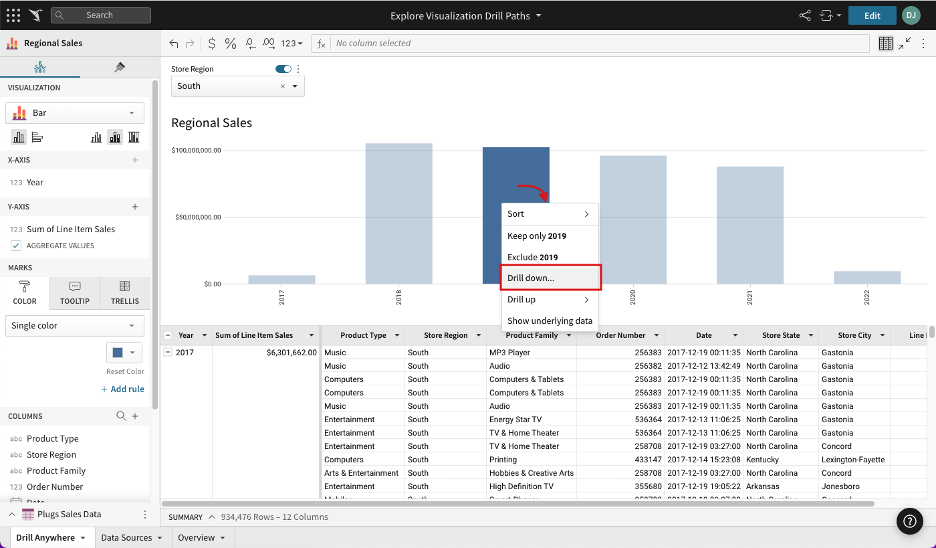936x548 pixels.
Task: Click the share icon in header
Action: point(805,15)
